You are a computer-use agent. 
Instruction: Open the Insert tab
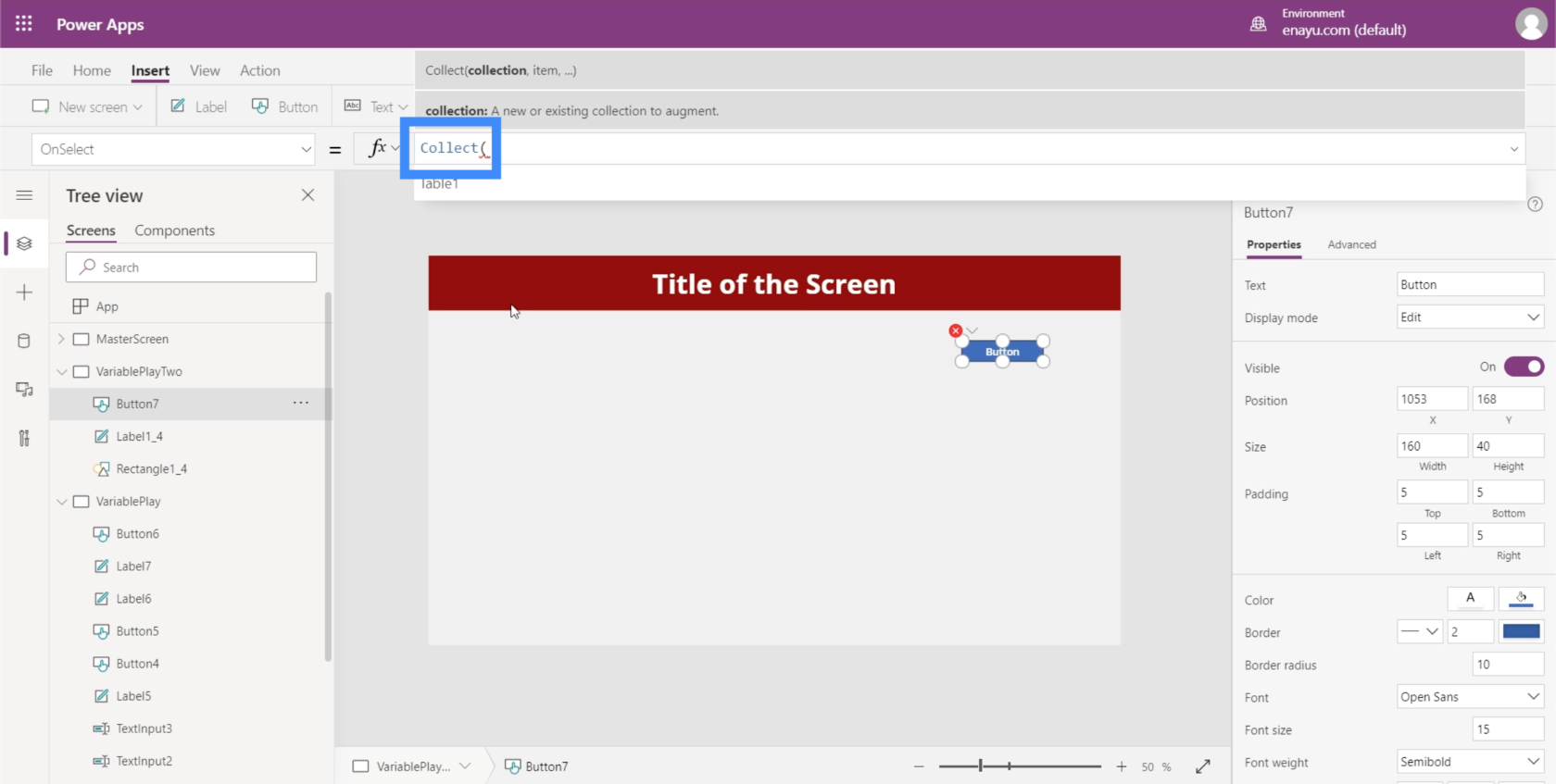coord(150,70)
